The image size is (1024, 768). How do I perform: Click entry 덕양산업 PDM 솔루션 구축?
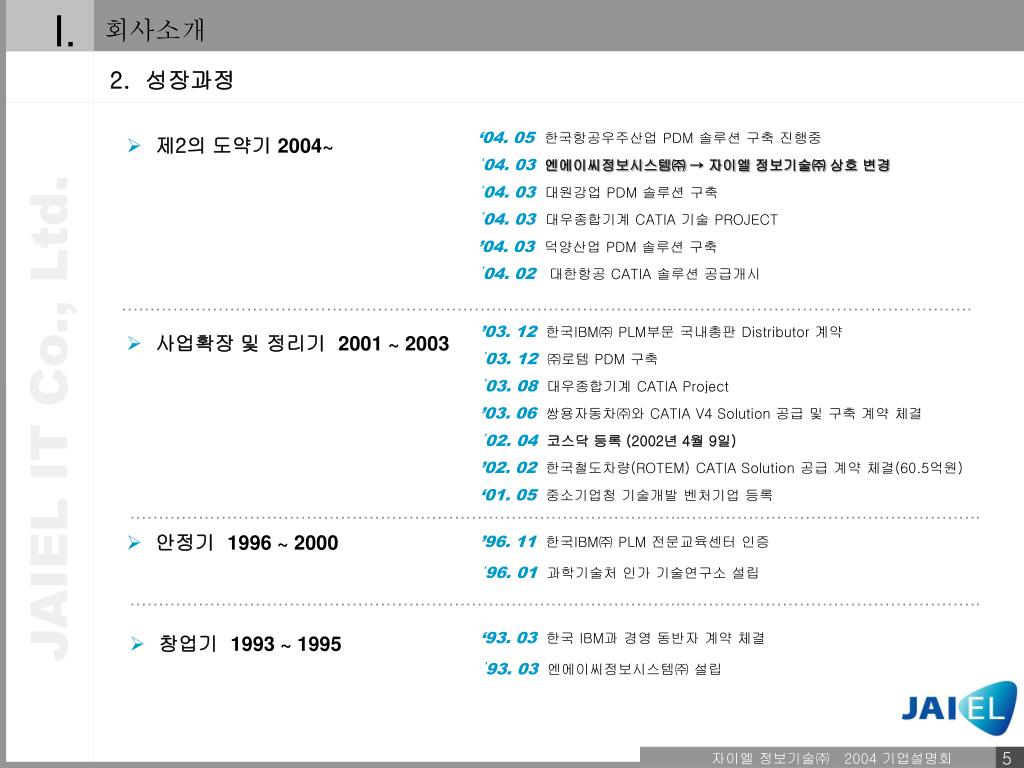point(631,247)
